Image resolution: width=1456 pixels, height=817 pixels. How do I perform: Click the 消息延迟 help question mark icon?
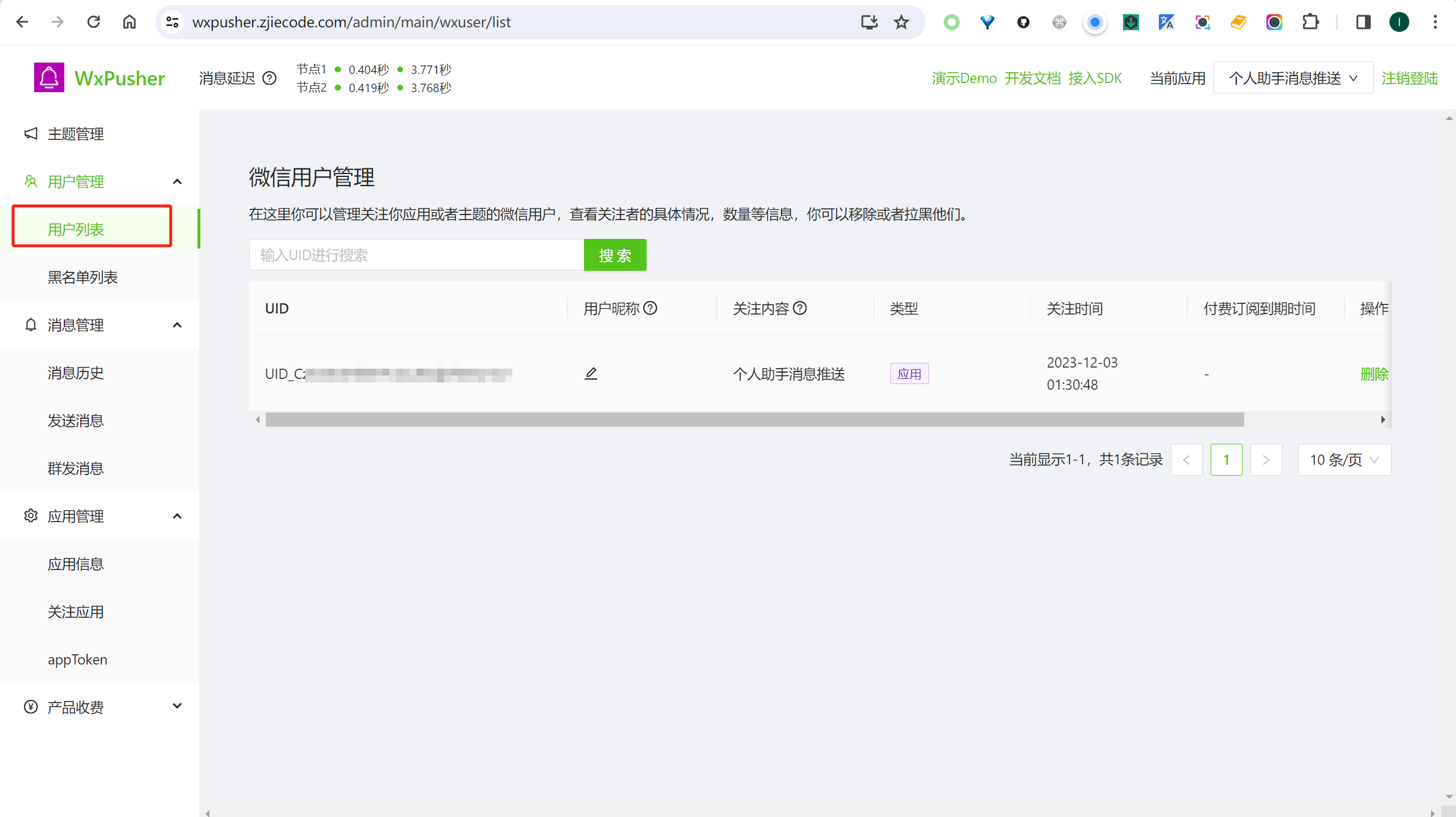[269, 78]
